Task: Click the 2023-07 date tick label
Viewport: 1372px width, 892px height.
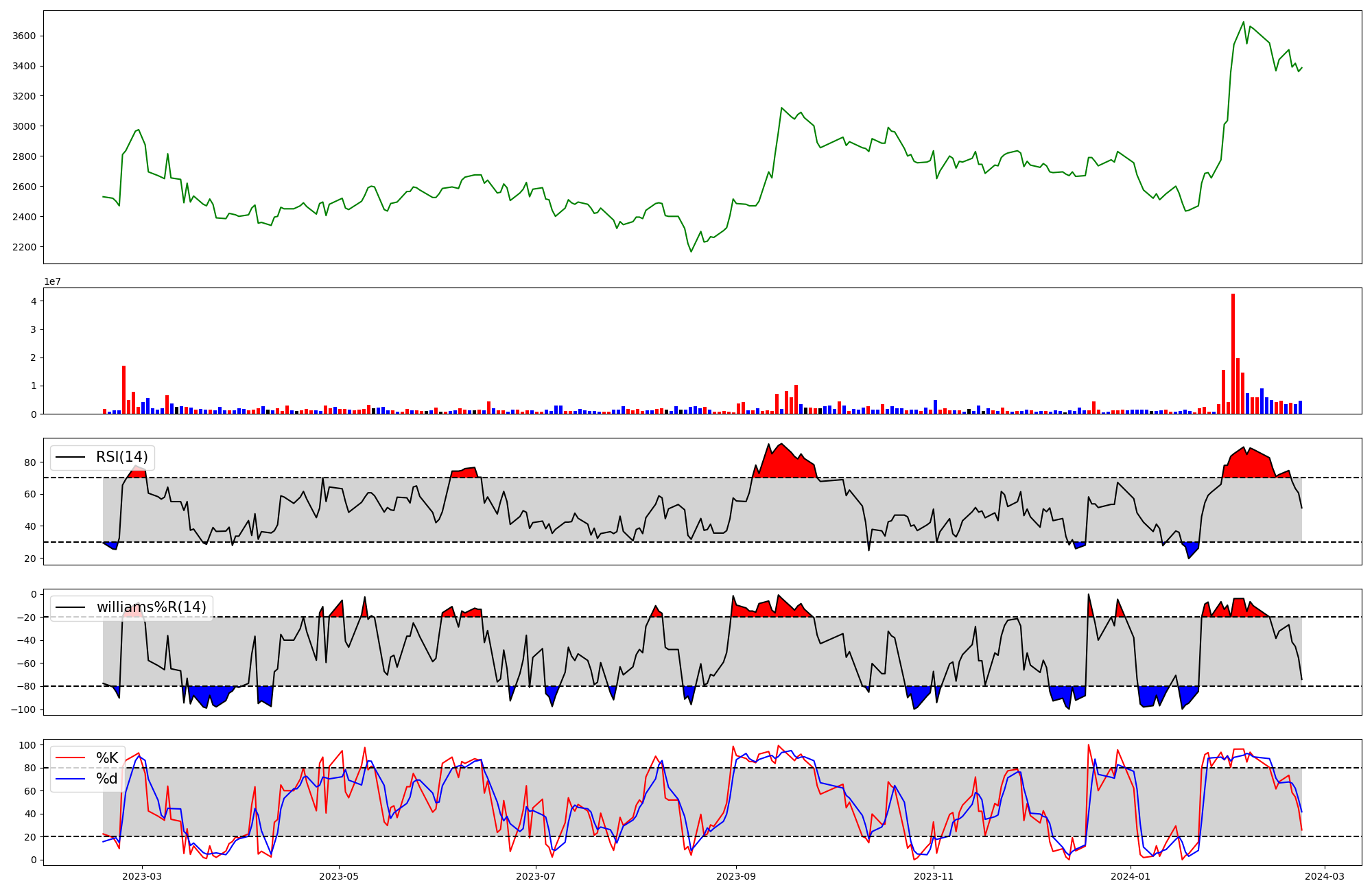Action: coord(535,876)
